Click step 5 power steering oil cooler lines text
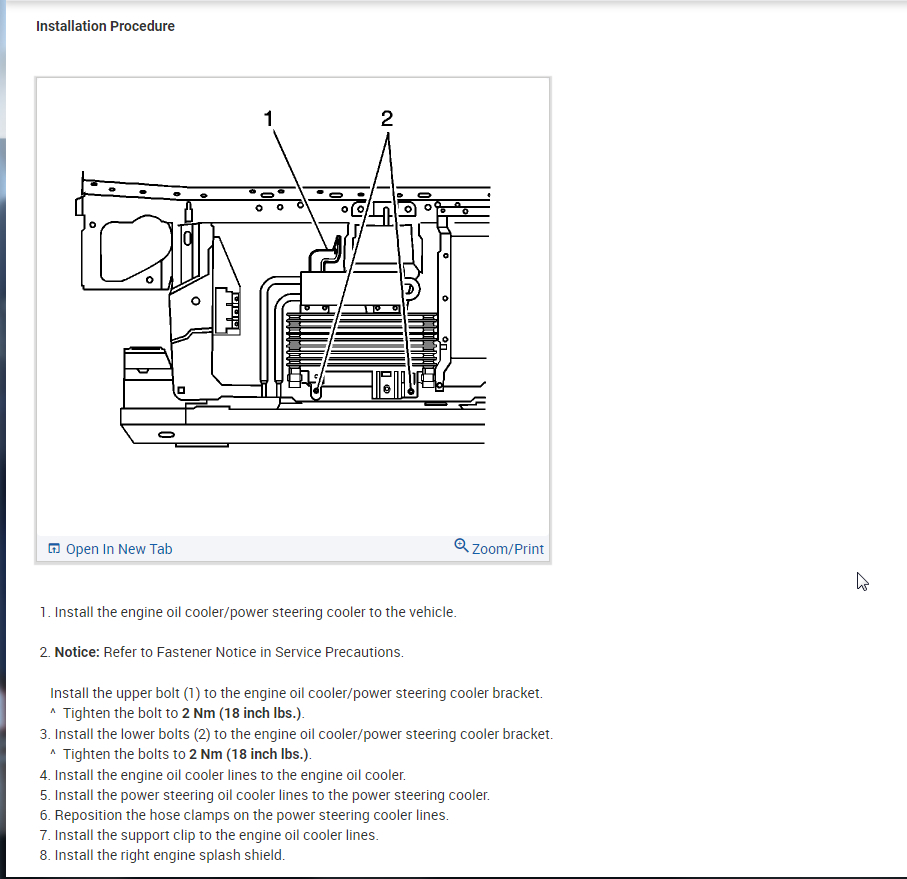 pyautogui.click(x=272, y=795)
